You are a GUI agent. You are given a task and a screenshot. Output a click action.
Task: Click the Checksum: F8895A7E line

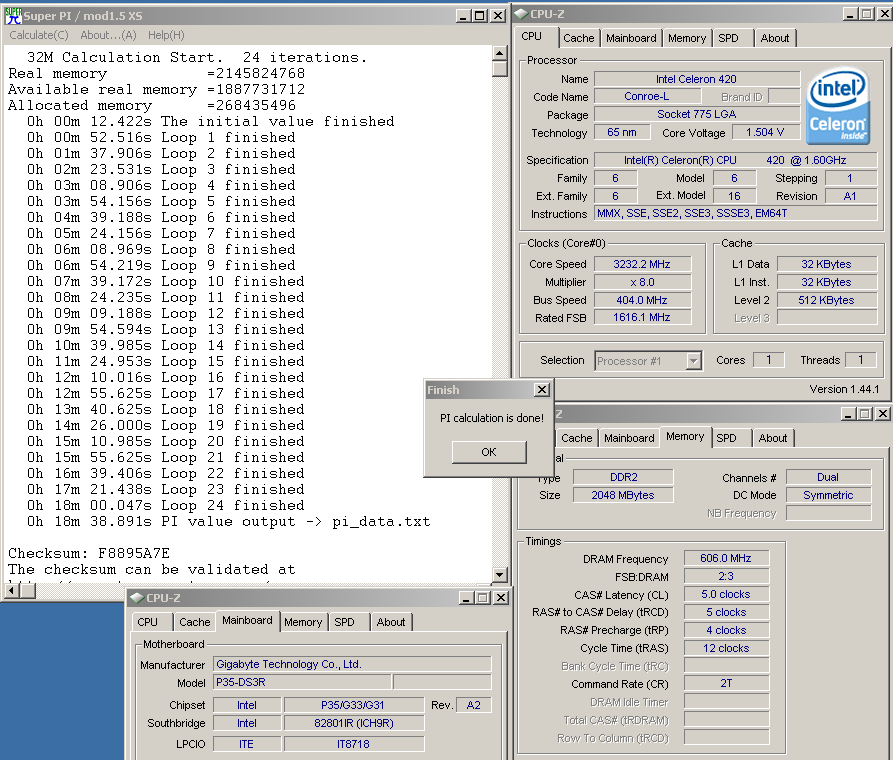(x=89, y=553)
